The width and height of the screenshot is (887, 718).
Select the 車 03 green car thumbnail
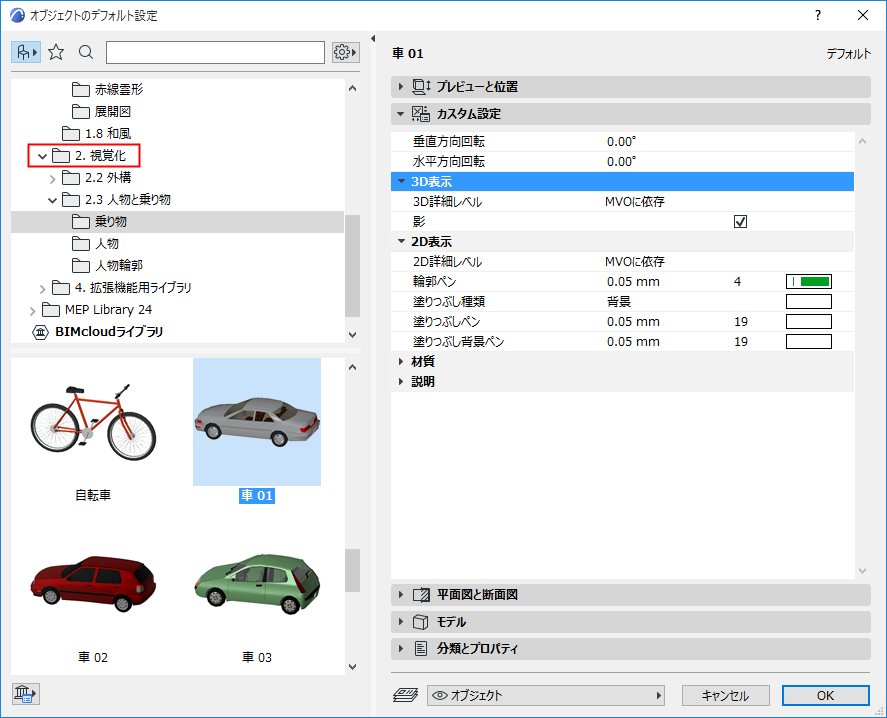(257, 584)
